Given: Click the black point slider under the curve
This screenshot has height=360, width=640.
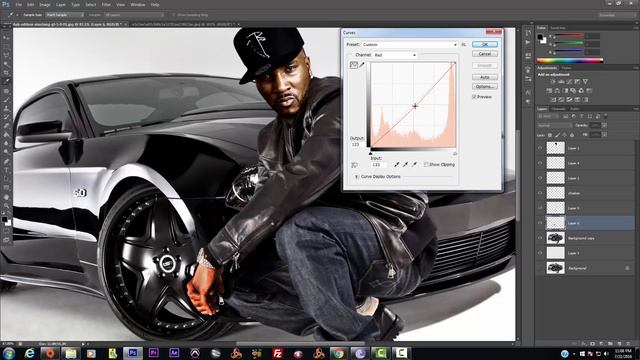Looking at the screenshot, I should pyautogui.click(x=370, y=153).
